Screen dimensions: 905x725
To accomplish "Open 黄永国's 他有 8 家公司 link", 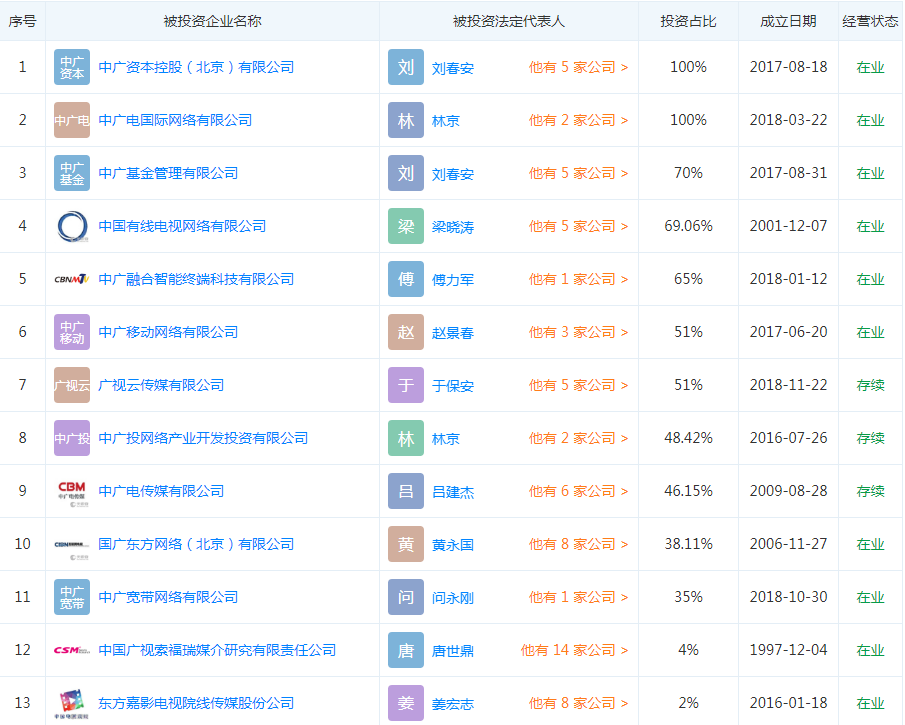I will 578,544.
